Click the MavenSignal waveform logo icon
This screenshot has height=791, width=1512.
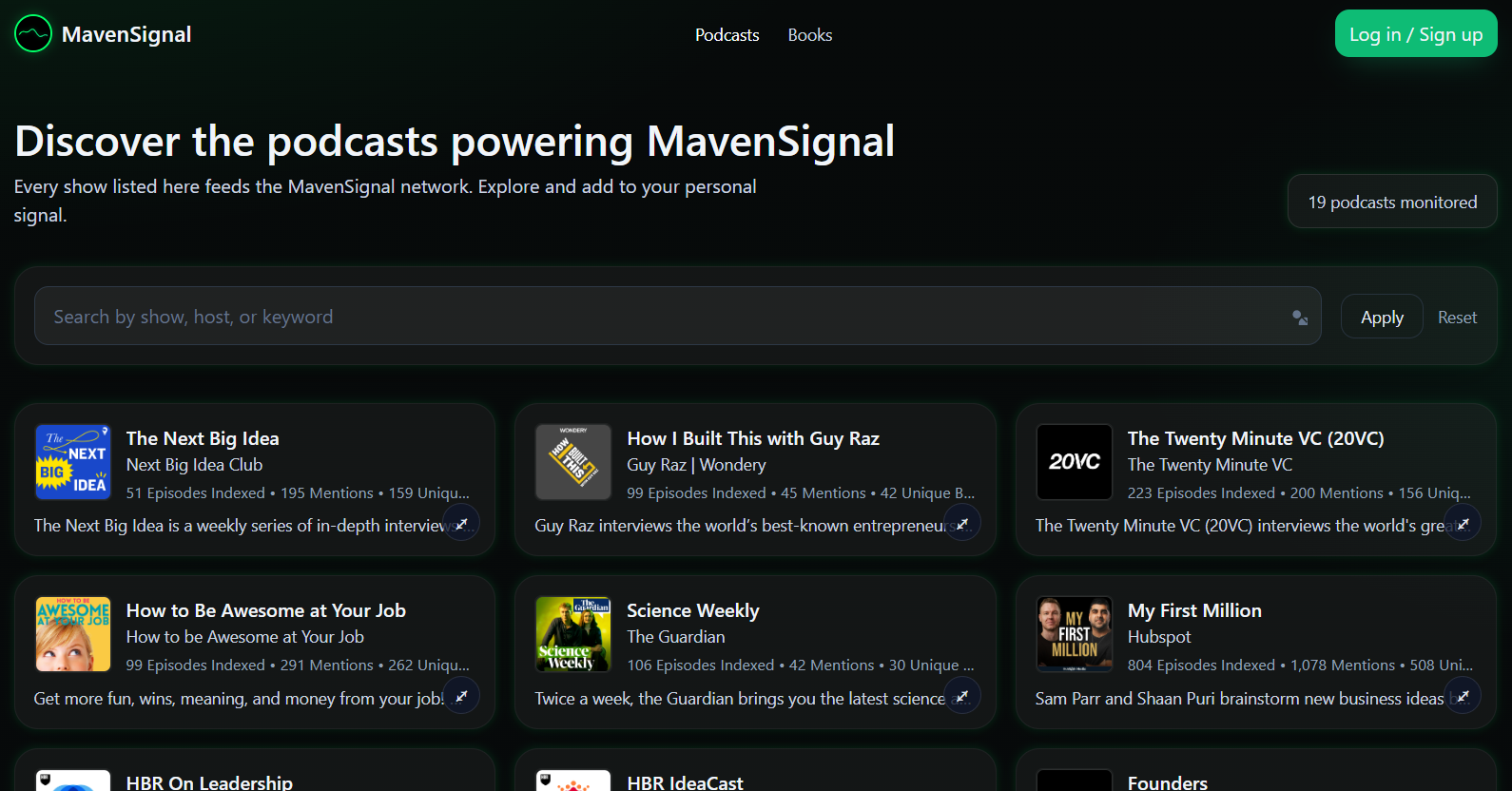tap(33, 34)
